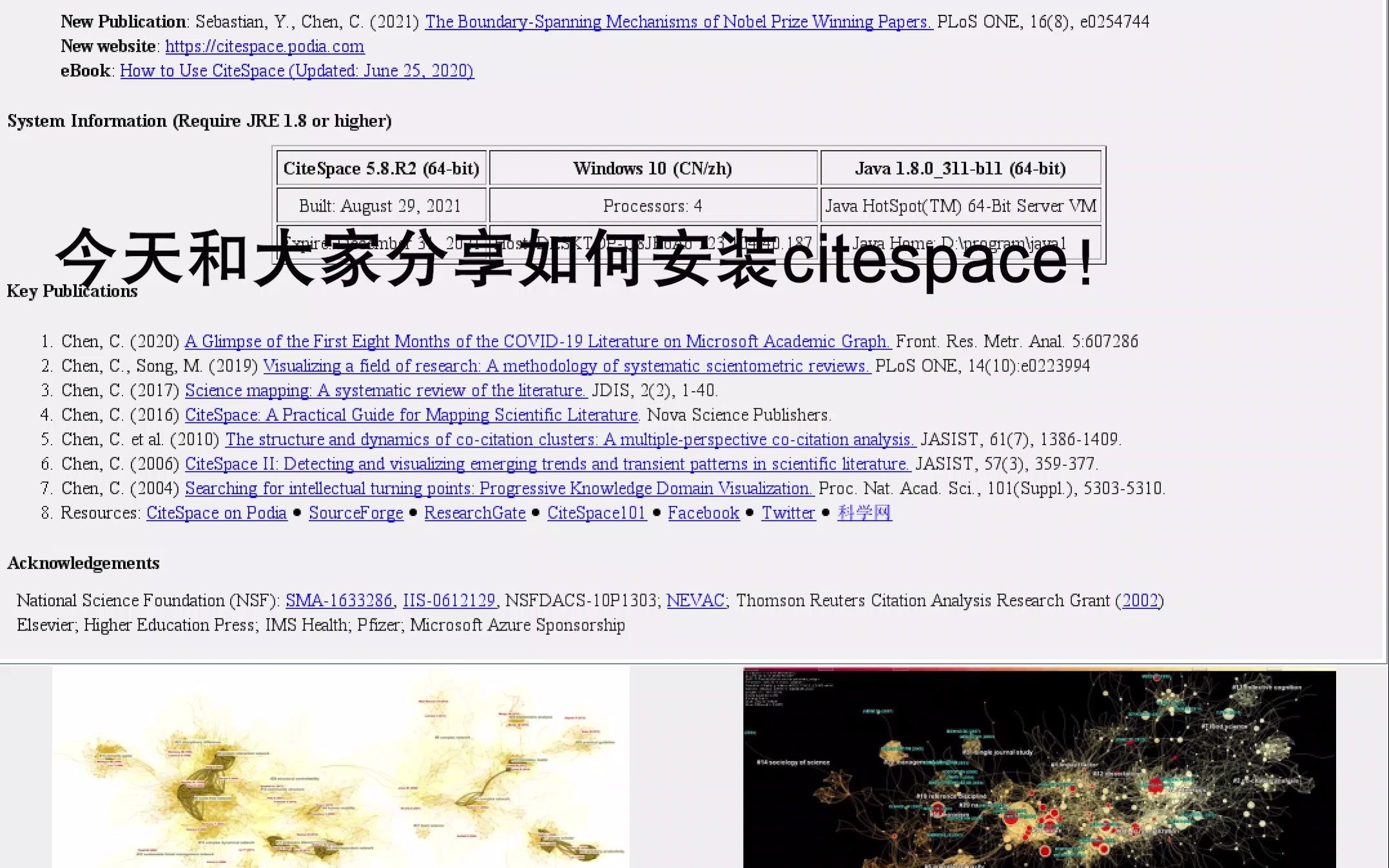This screenshot has width=1389, height=868.
Task: Open NSF grant SMA-1633286 link
Action: 339,600
